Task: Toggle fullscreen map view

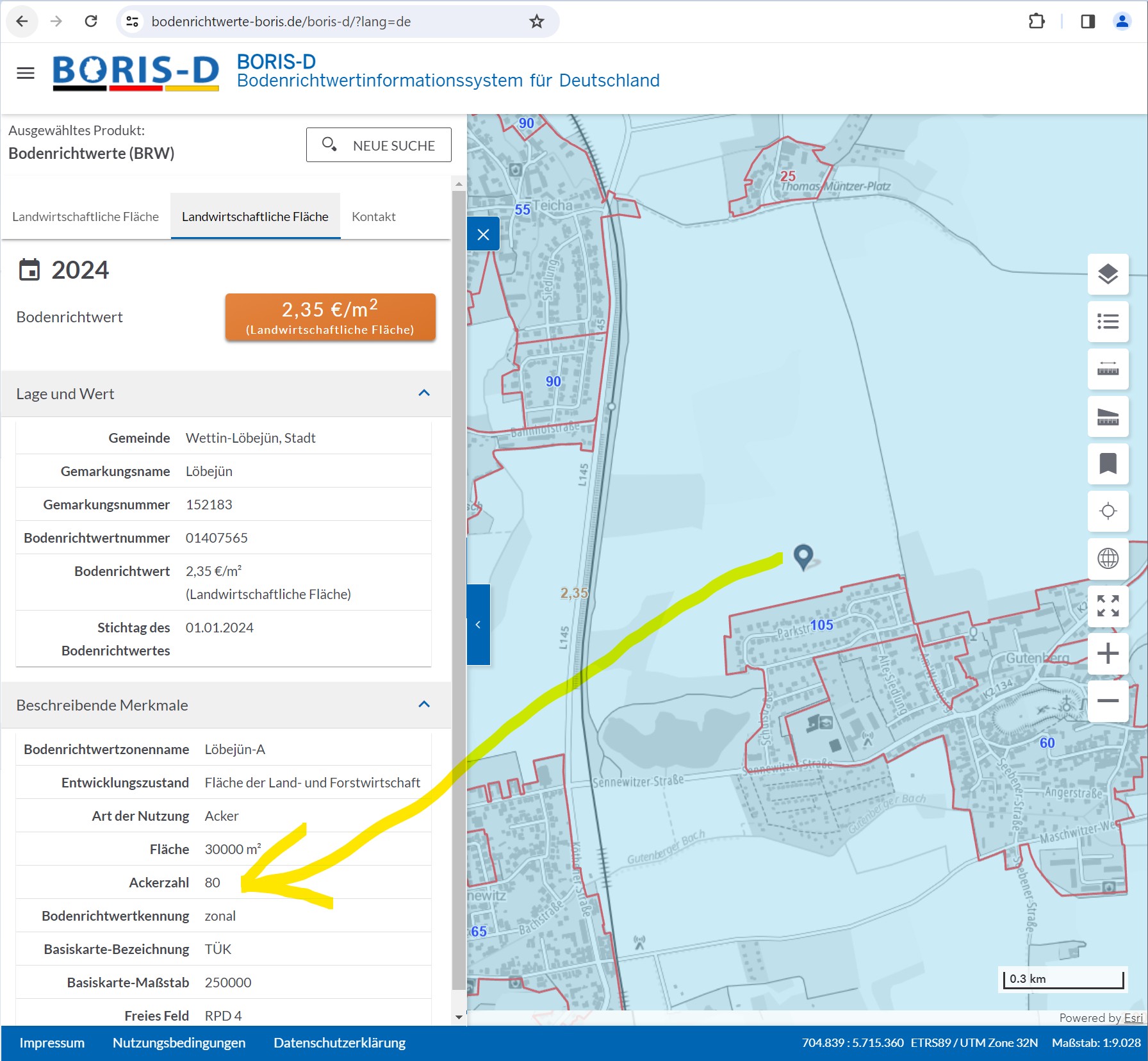Action: tap(1108, 606)
